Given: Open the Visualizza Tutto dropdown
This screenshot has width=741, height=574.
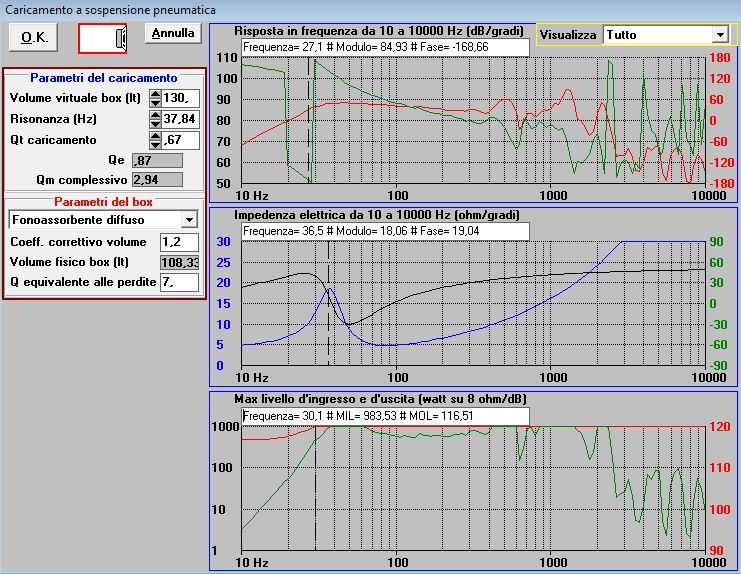Looking at the screenshot, I should click(x=719, y=34).
